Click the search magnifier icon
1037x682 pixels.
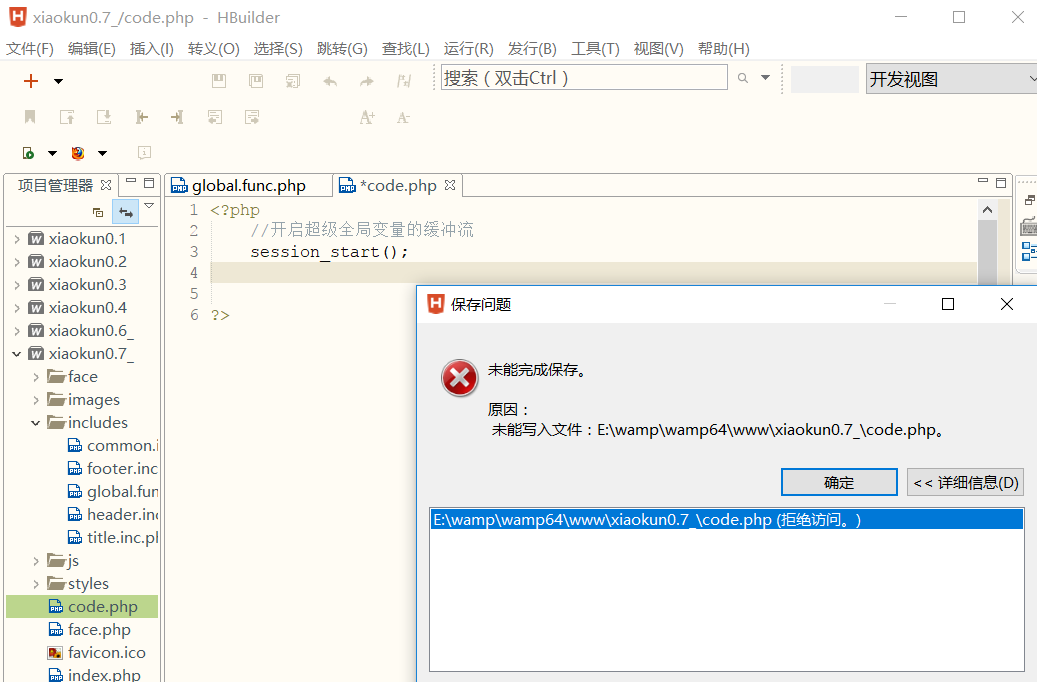[x=743, y=78]
